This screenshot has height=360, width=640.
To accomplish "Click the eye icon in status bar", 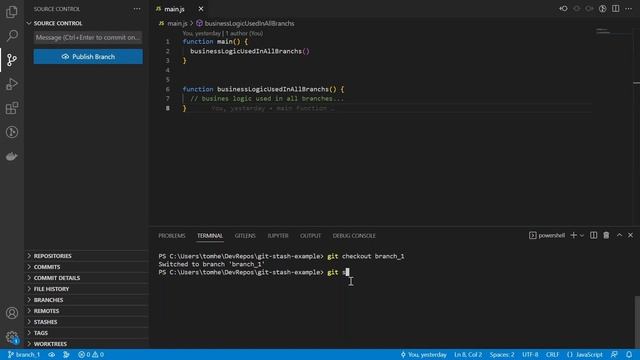I will [51, 355].
